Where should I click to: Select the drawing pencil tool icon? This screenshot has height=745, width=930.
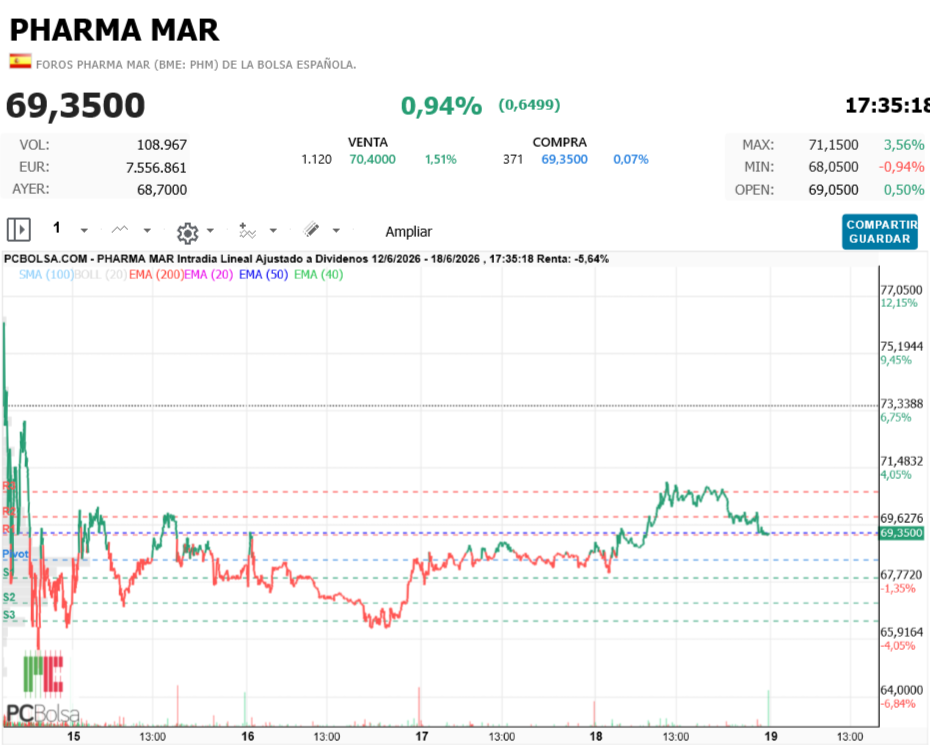pyautogui.click(x=311, y=229)
